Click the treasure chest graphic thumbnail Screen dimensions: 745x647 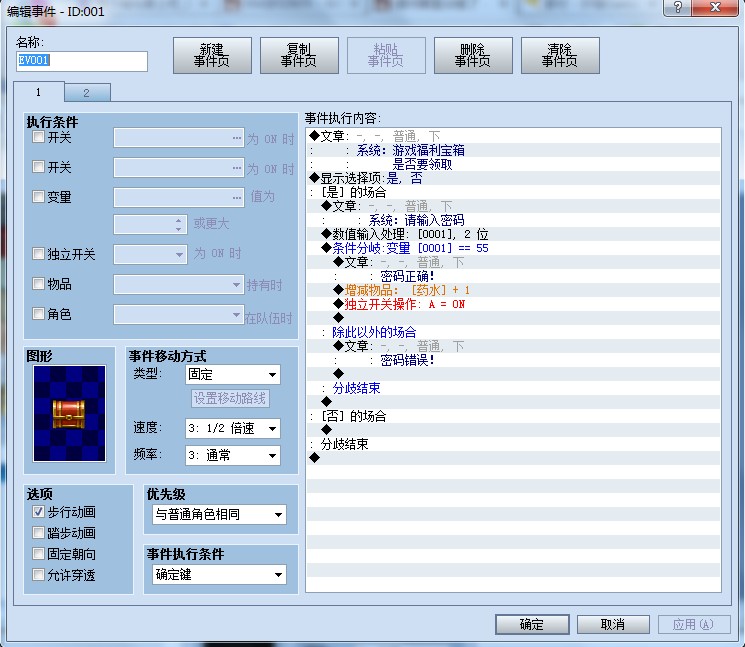pyautogui.click(x=69, y=413)
